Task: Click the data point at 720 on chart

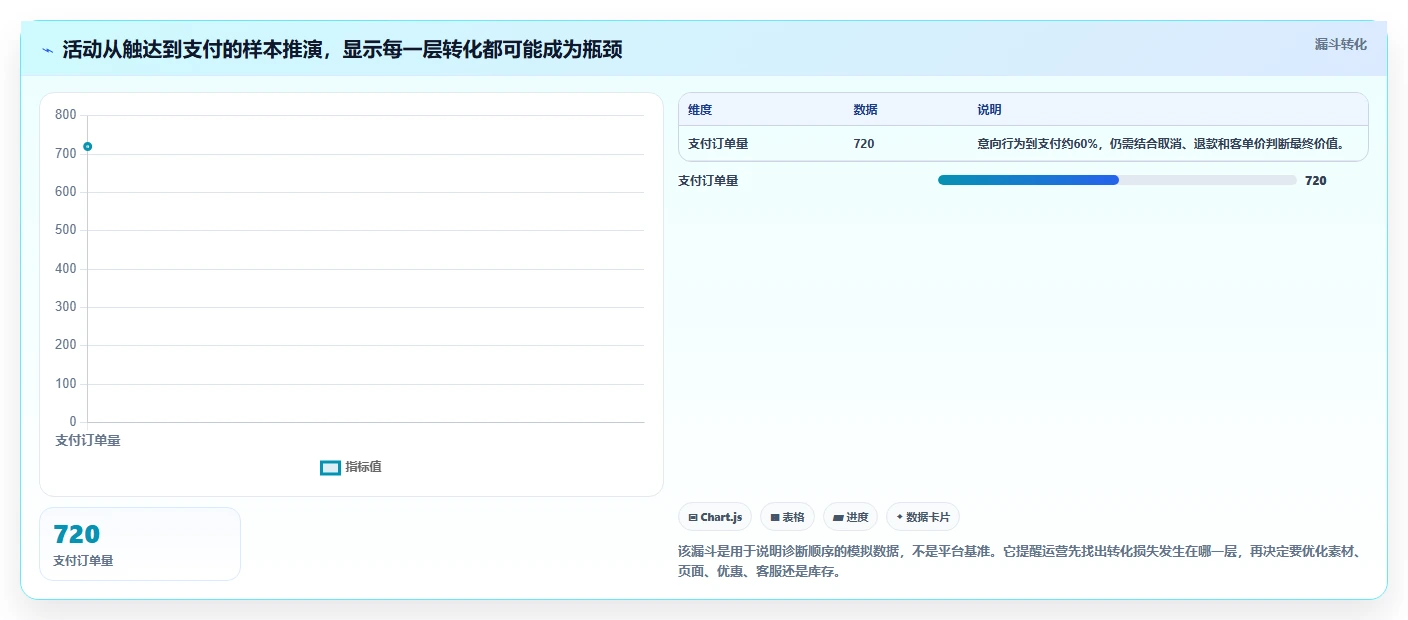Action: pyautogui.click(x=87, y=147)
